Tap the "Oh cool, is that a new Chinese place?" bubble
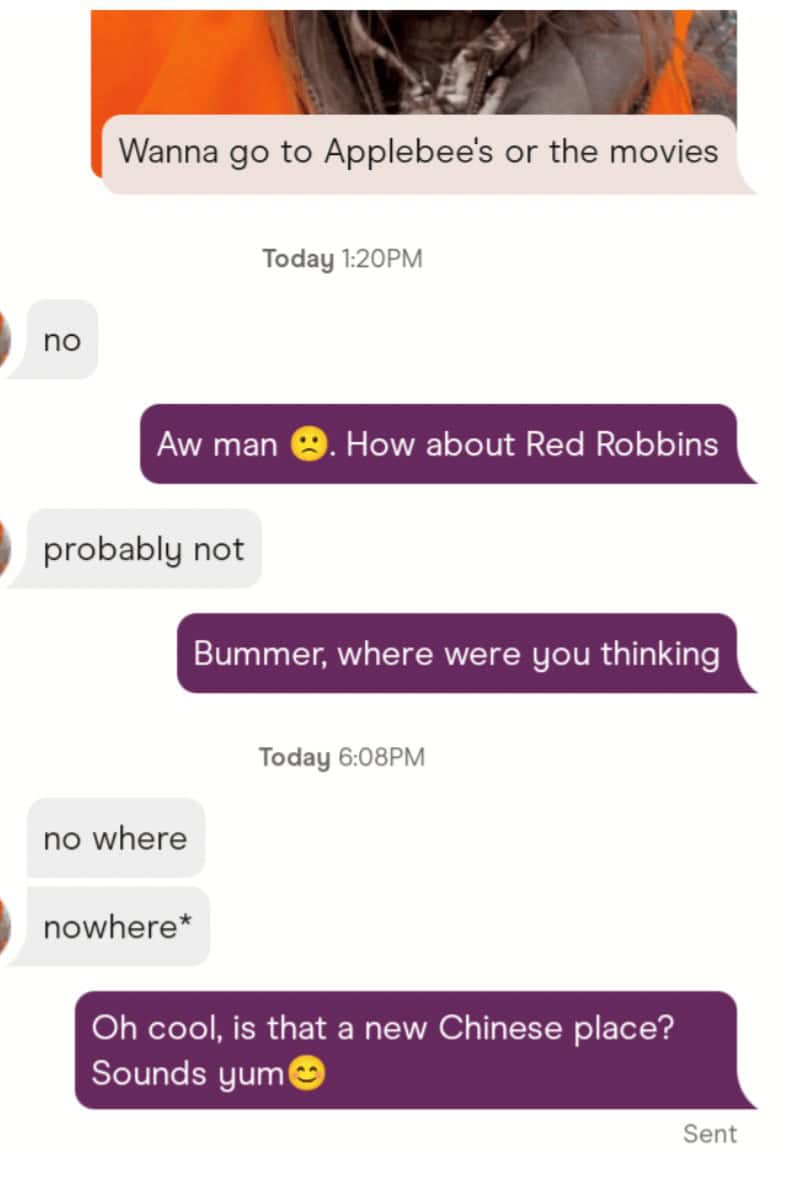The height and width of the screenshot is (1182, 786). 407,1050
